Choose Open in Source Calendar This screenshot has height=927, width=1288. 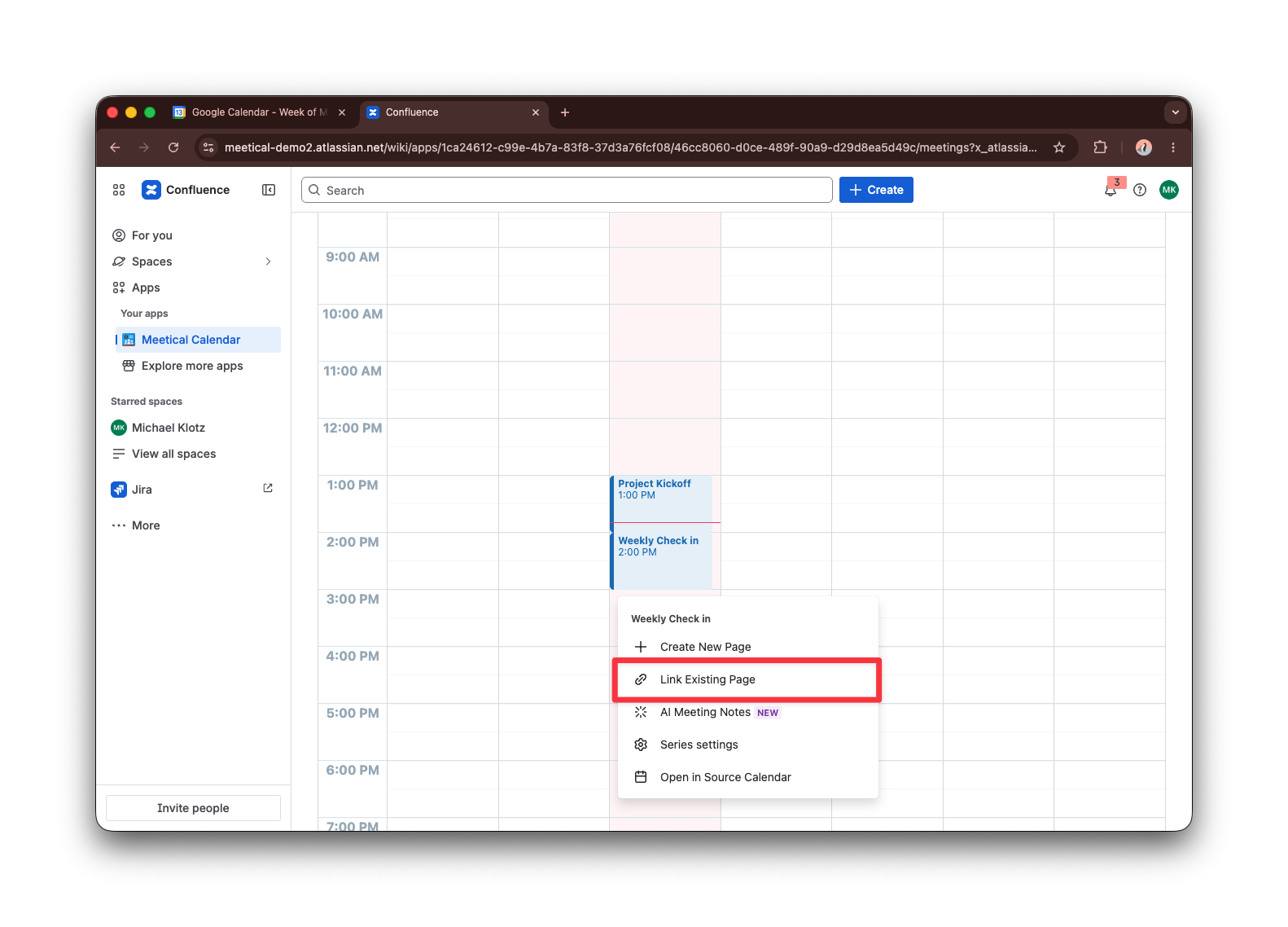[748, 777]
